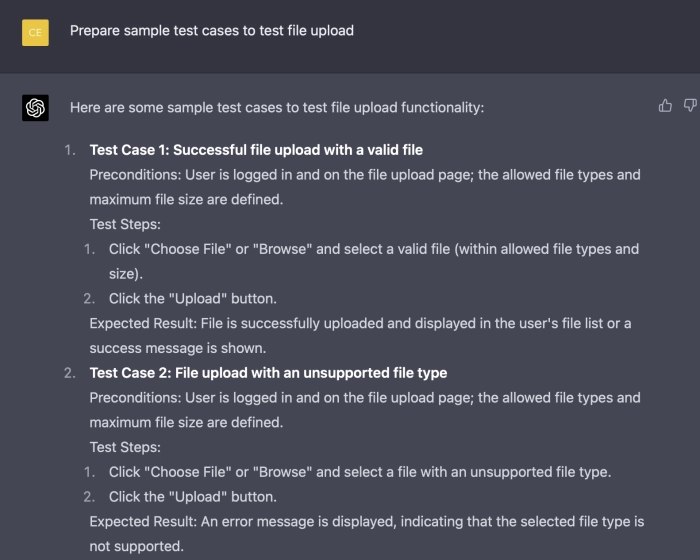Click the thumbs down feedback icon
Screen dimensions: 700x560
pos(689,105)
